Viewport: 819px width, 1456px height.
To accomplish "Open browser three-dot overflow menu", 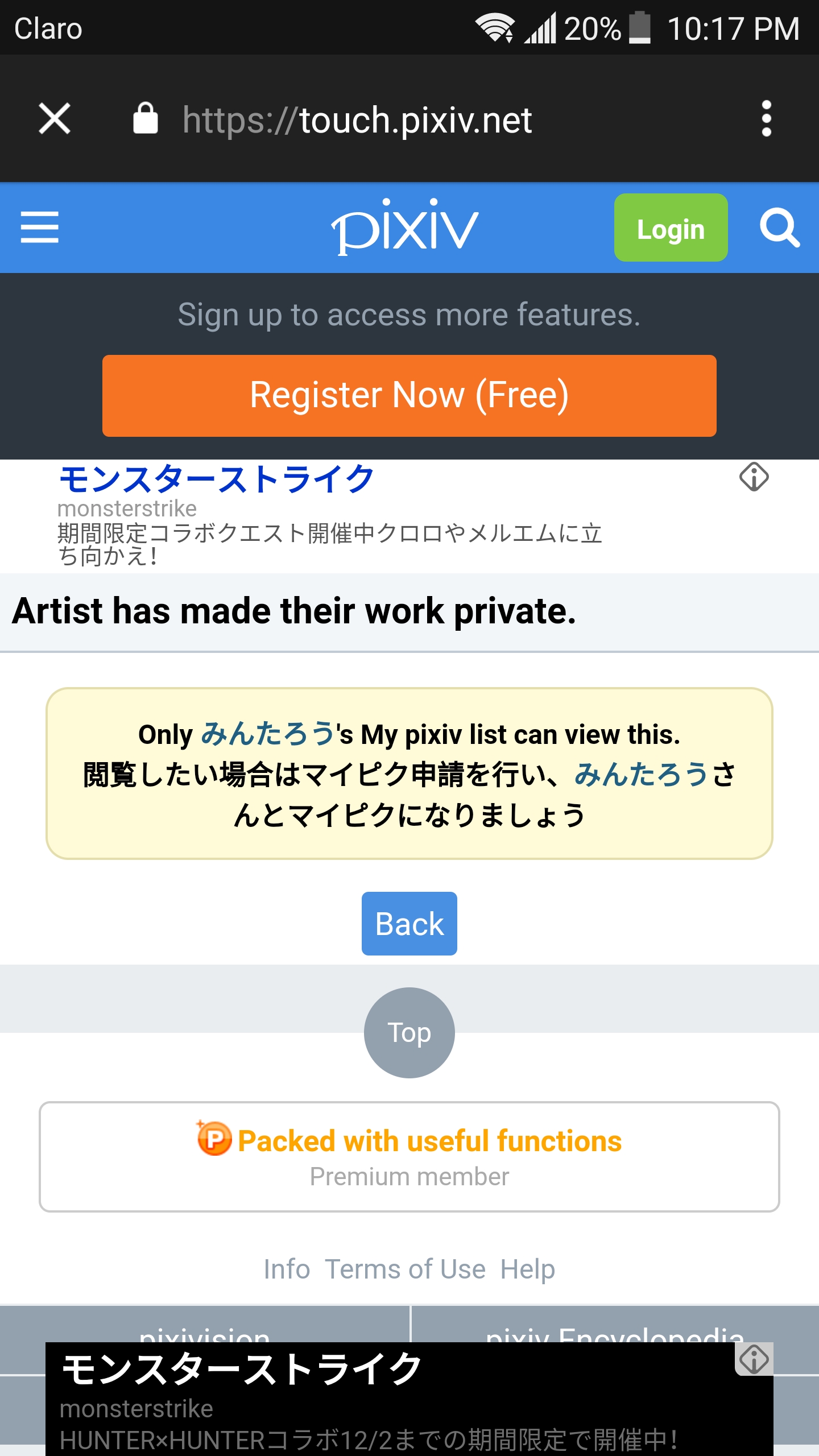I will (766, 119).
